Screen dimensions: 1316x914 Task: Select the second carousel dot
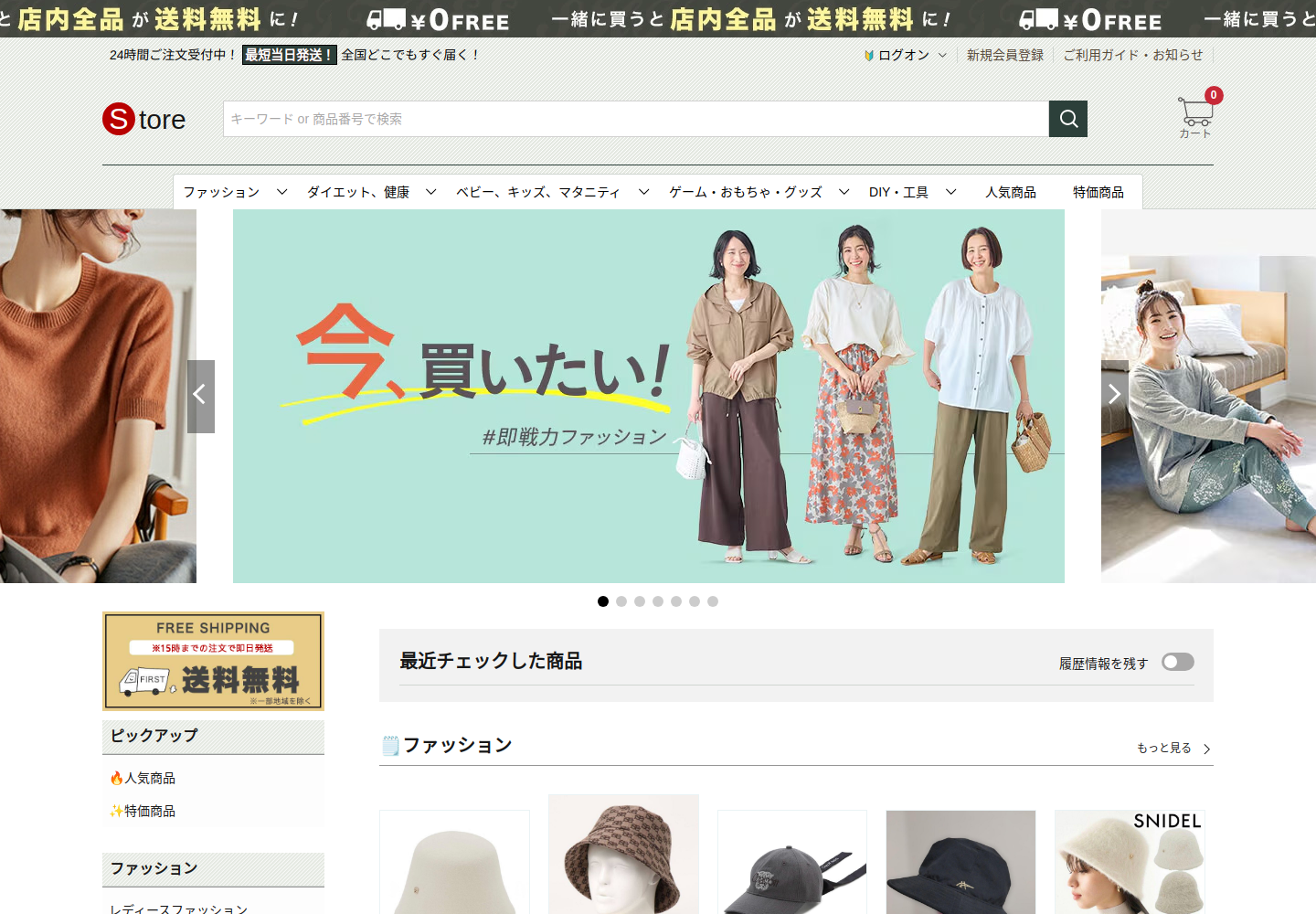click(621, 601)
